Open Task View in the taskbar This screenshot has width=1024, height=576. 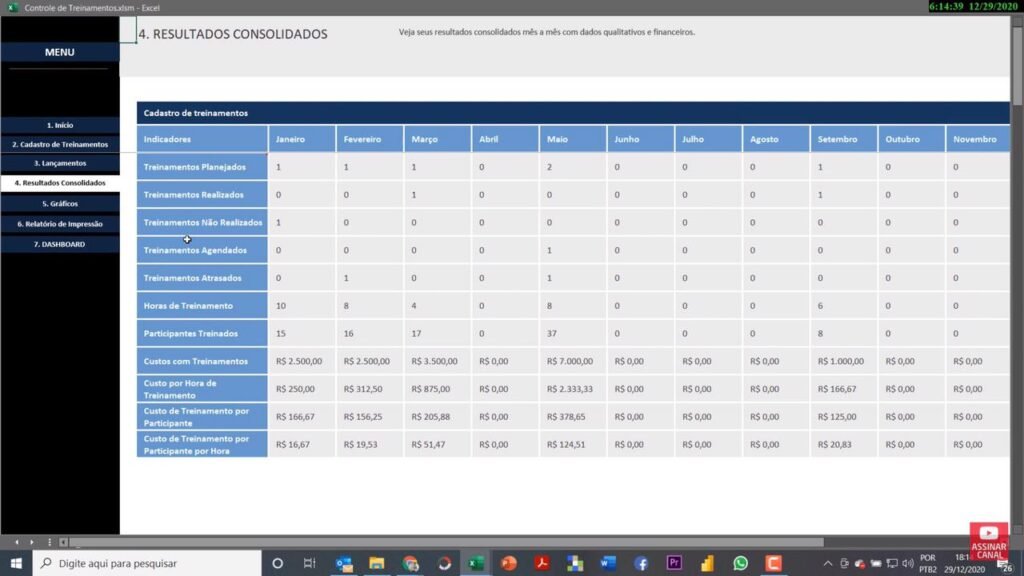click(310, 563)
